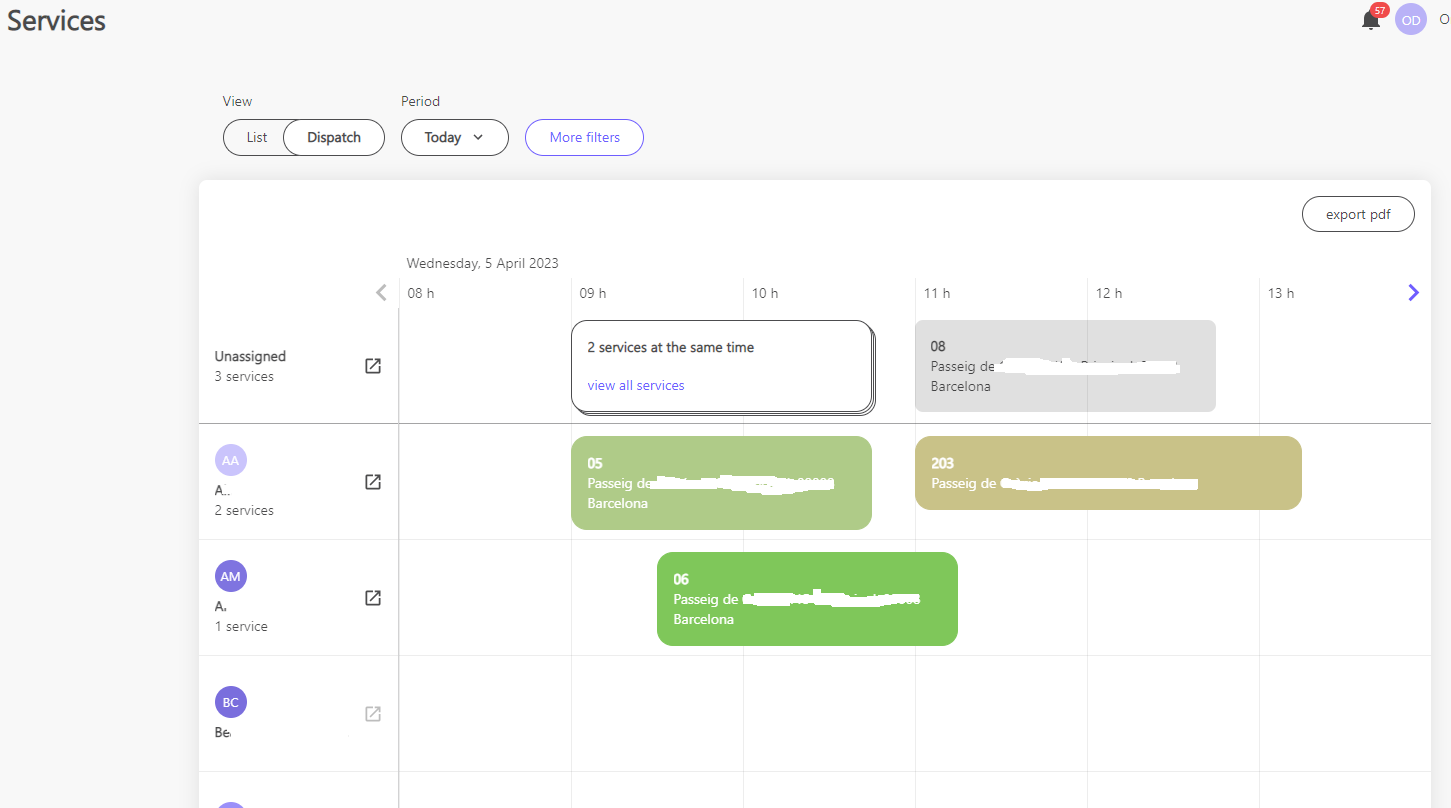Click the Period label above Today dropdown
The height and width of the screenshot is (808, 1451).
coord(420,101)
